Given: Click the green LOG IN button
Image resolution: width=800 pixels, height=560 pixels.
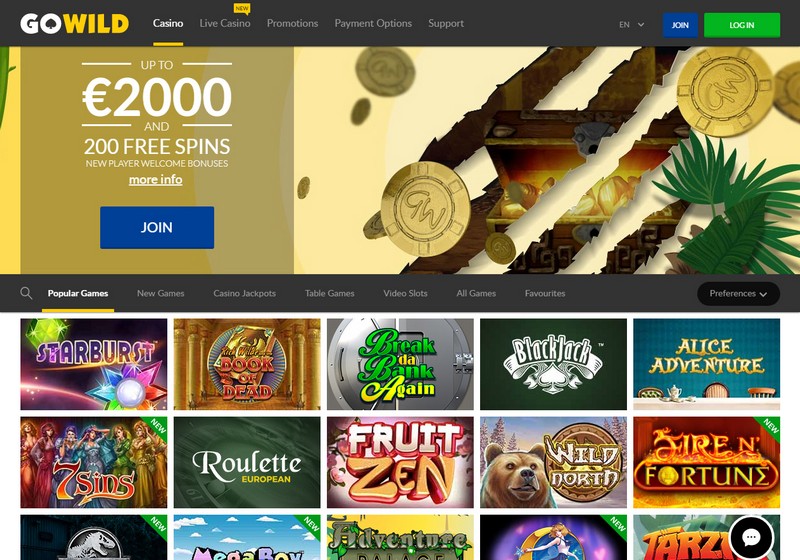Looking at the screenshot, I should pos(742,25).
